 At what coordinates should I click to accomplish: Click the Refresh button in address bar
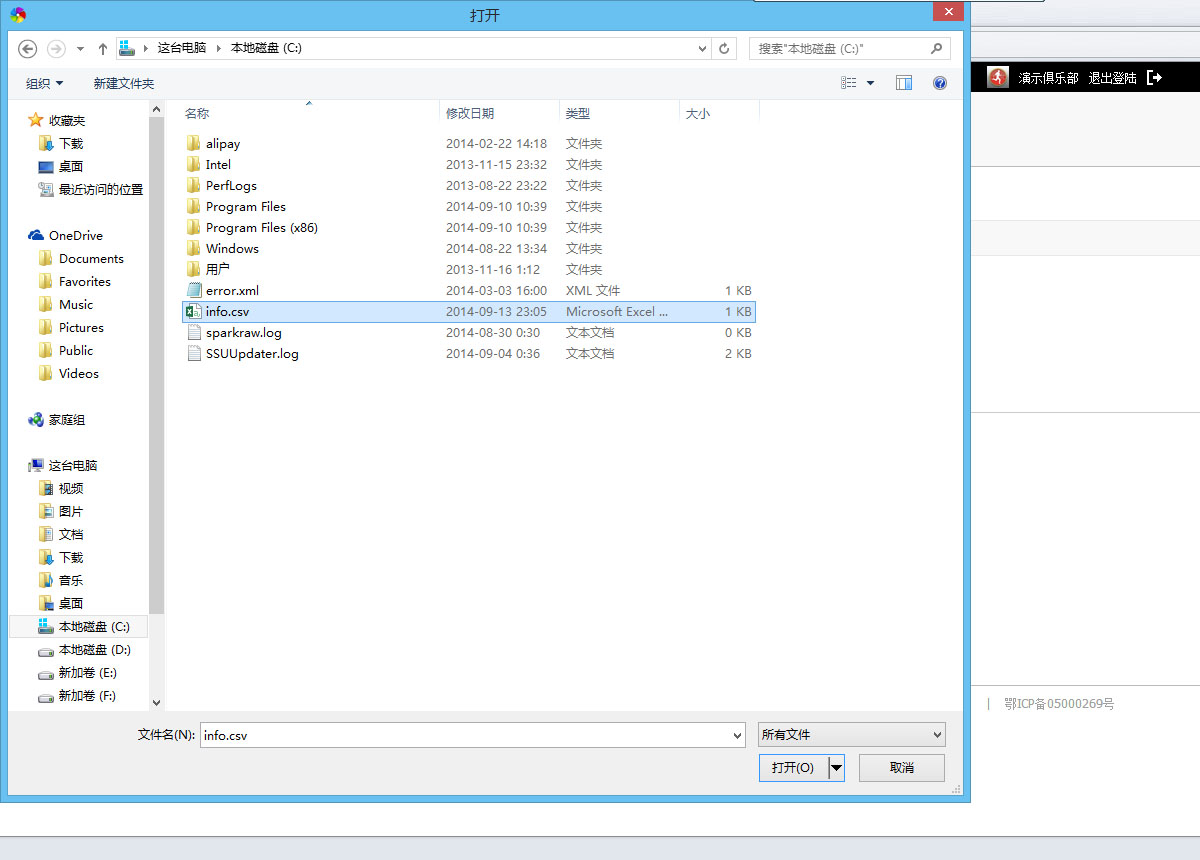[725, 48]
